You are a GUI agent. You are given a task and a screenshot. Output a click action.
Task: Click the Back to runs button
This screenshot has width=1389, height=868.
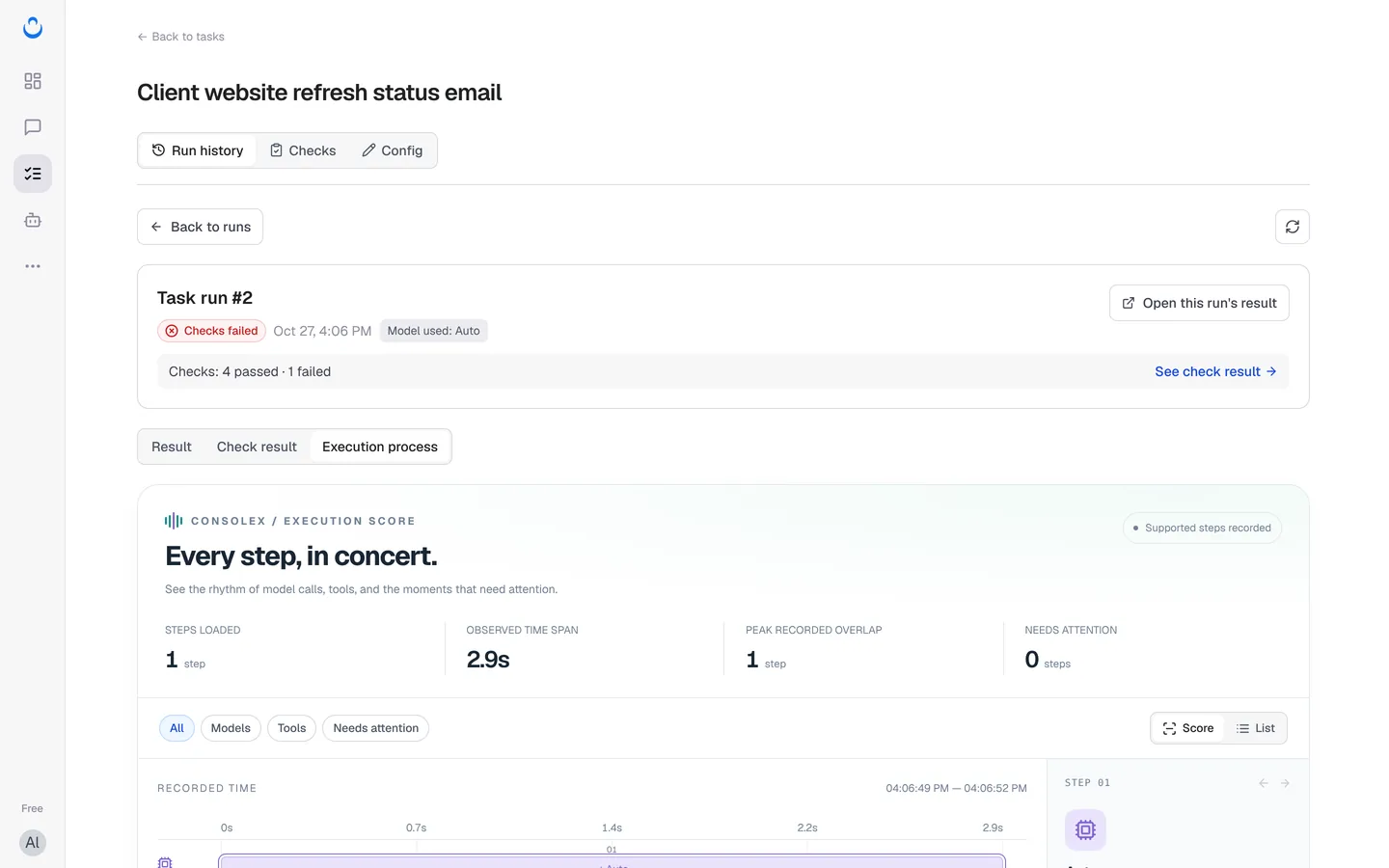pyautogui.click(x=200, y=227)
